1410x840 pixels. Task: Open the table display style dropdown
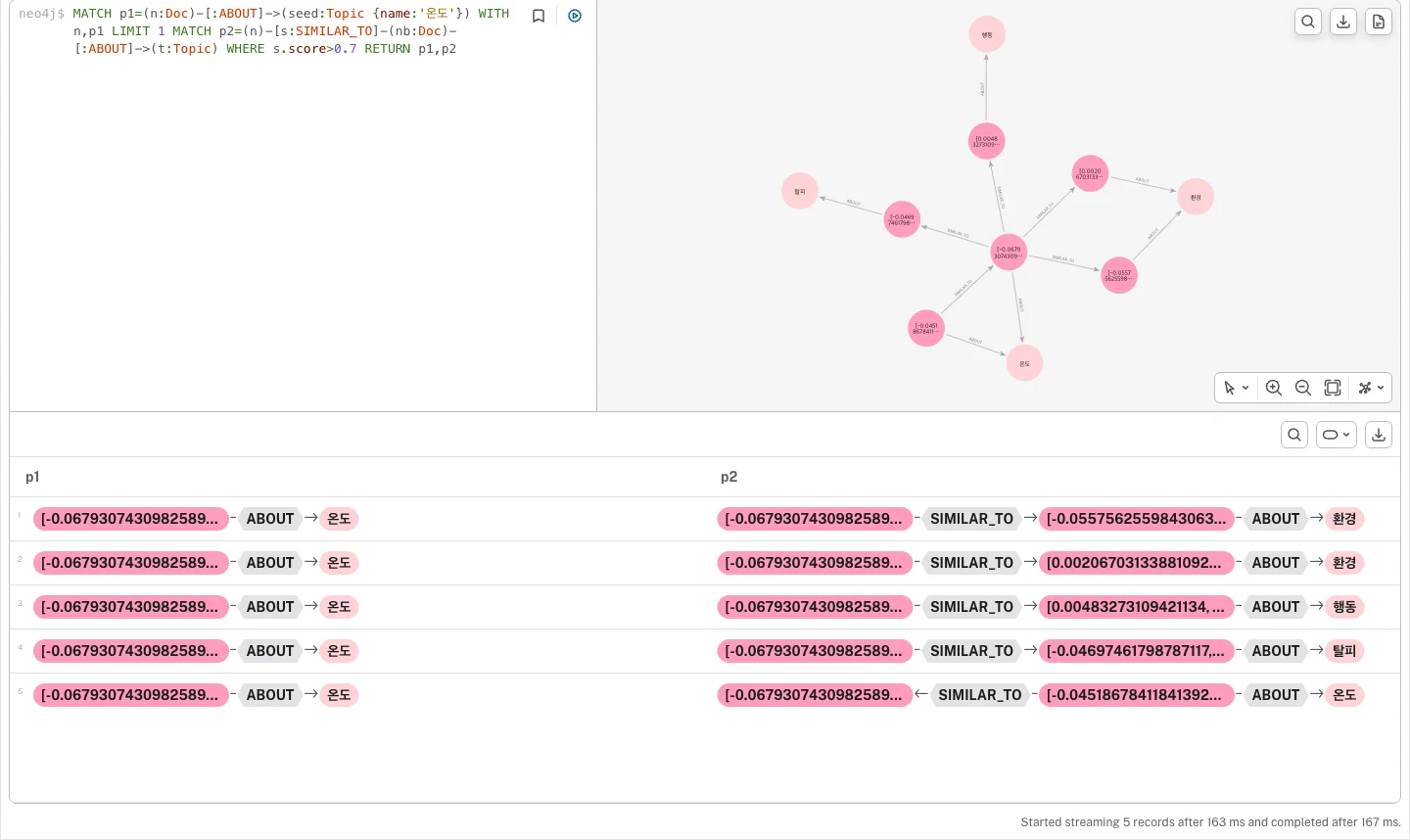click(1337, 435)
